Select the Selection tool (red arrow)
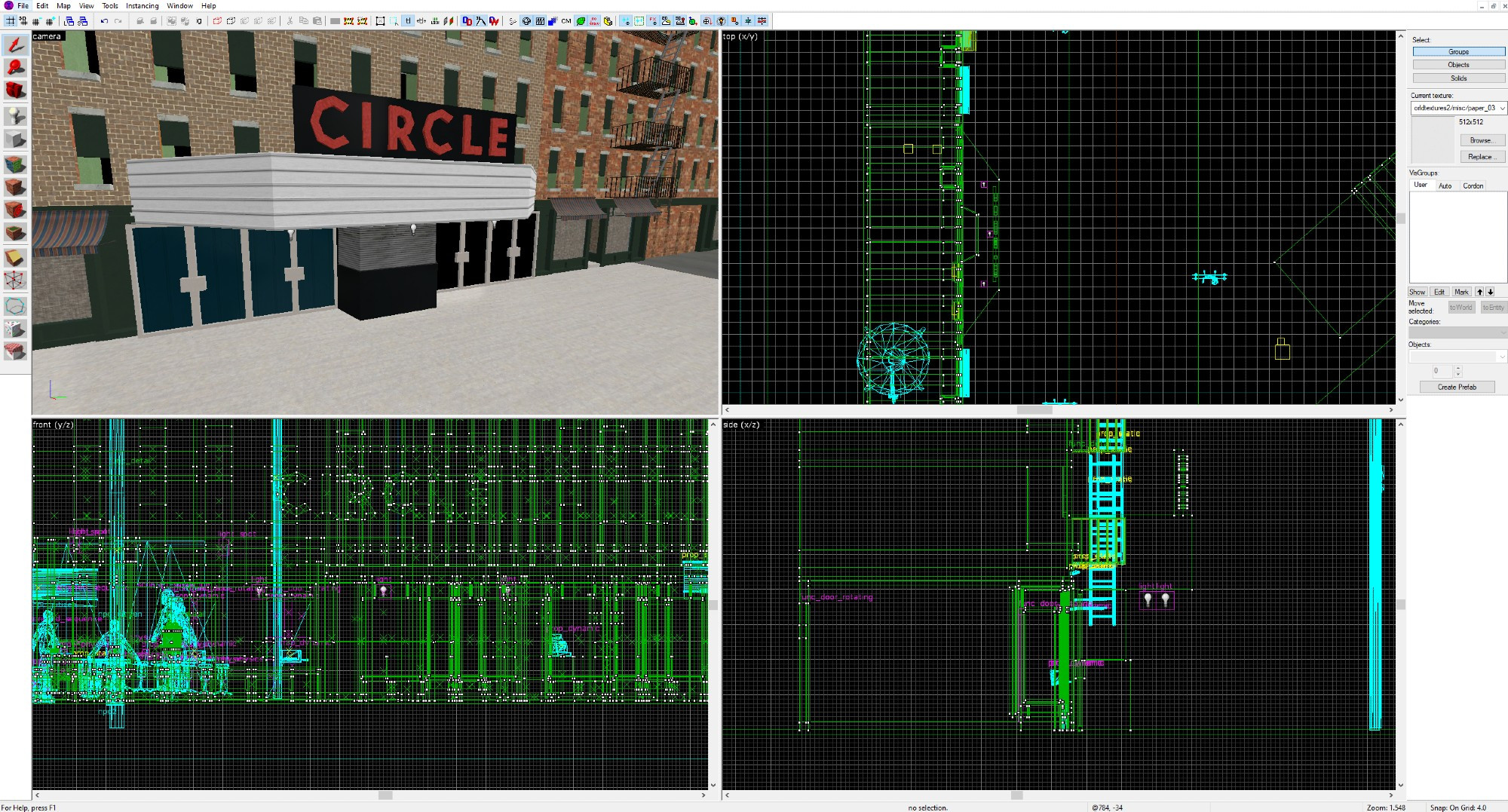Image resolution: width=1508 pixels, height=812 pixels. coord(15,45)
